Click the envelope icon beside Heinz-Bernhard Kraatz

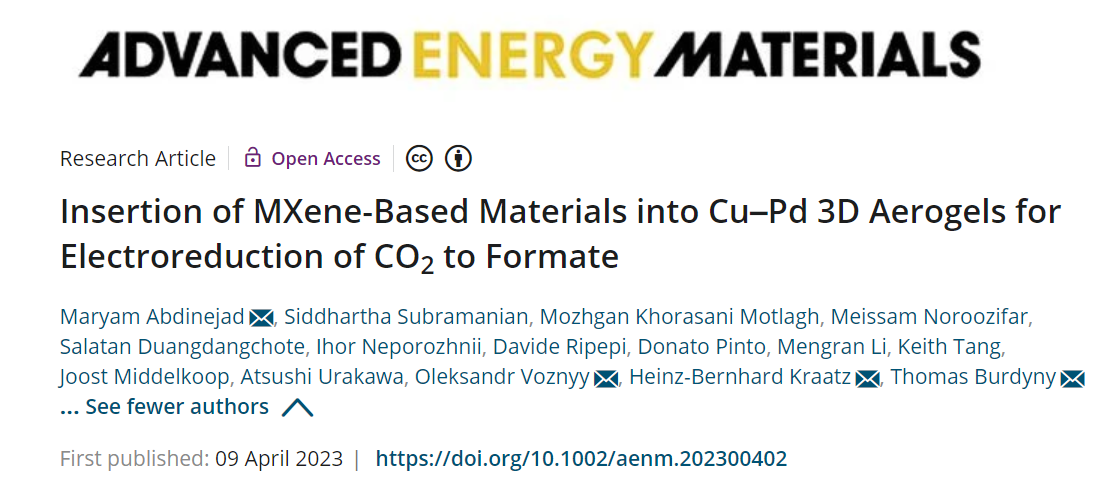(867, 380)
